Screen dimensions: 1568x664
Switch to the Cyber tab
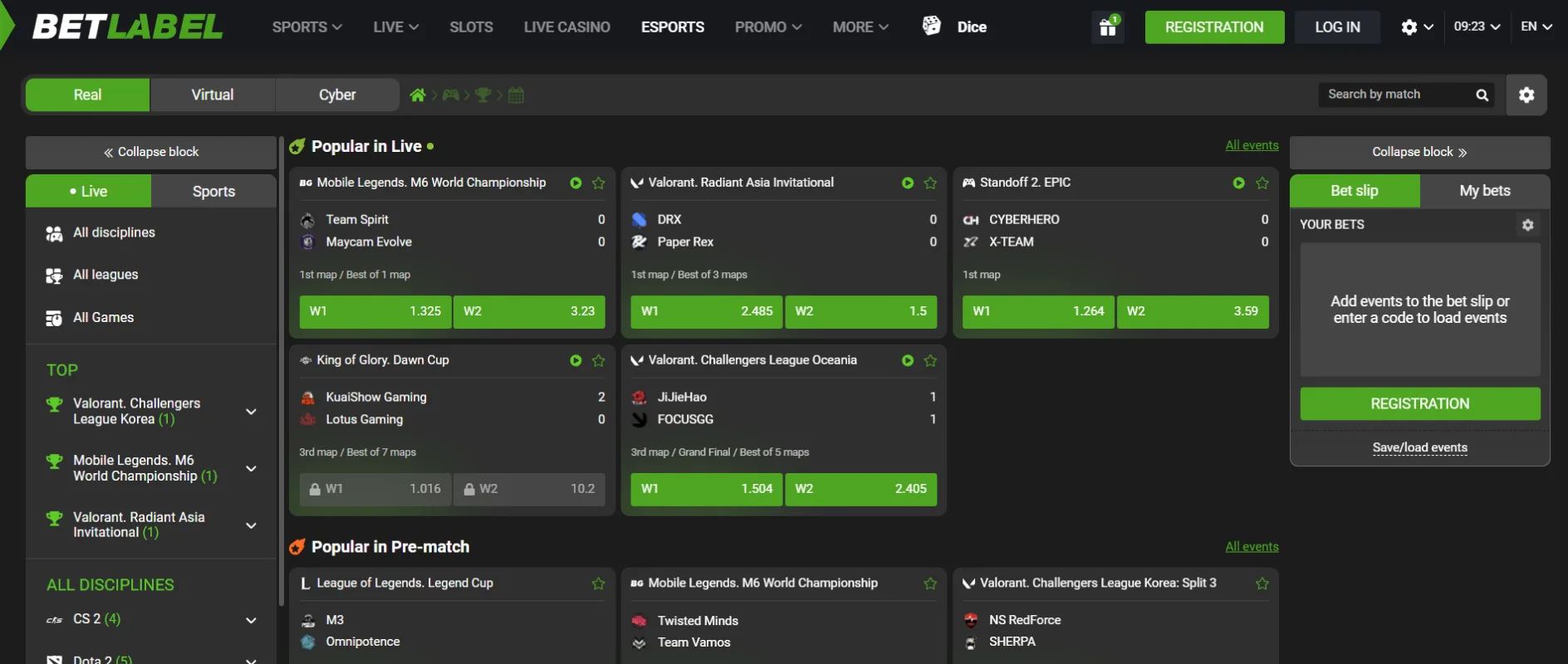[x=337, y=95]
